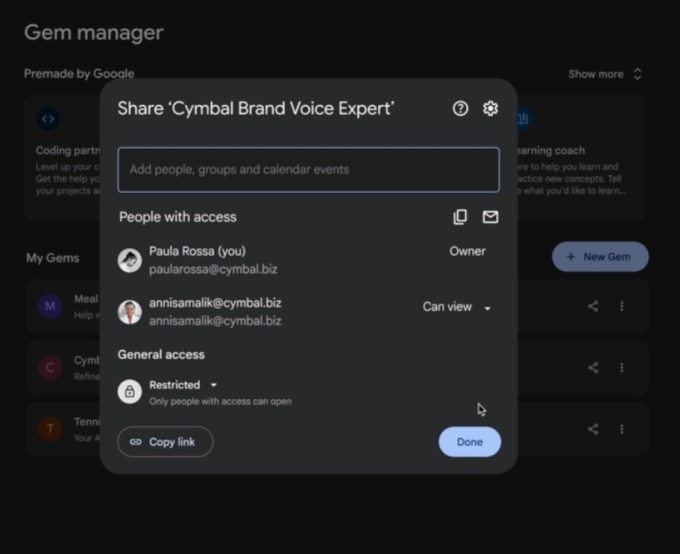Viewport: 680px width, 554px height.
Task: Click annisamalik's profile avatar
Action: coord(129,311)
